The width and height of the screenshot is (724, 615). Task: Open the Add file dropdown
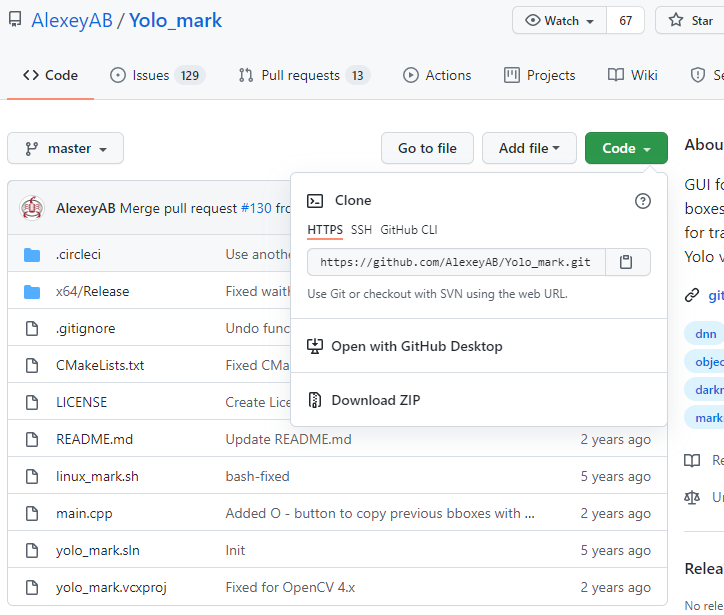click(x=530, y=148)
